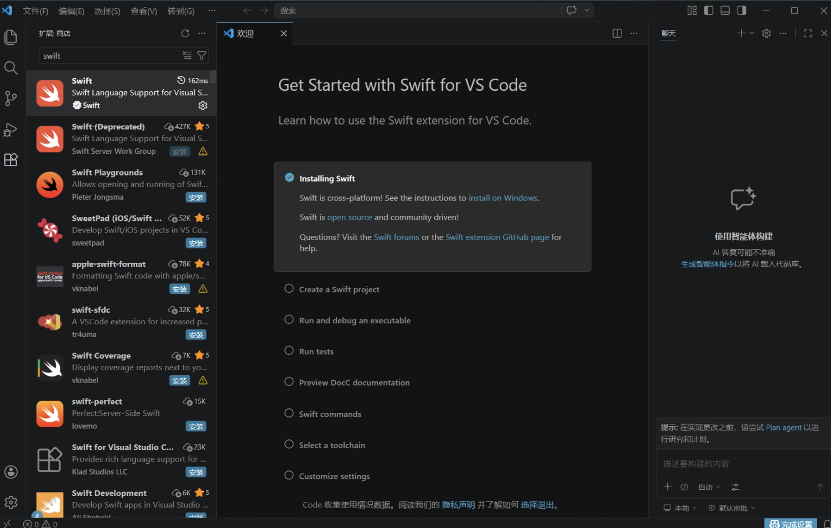Install the SweetPad extension
The image size is (832, 528).
click(196, 243)
